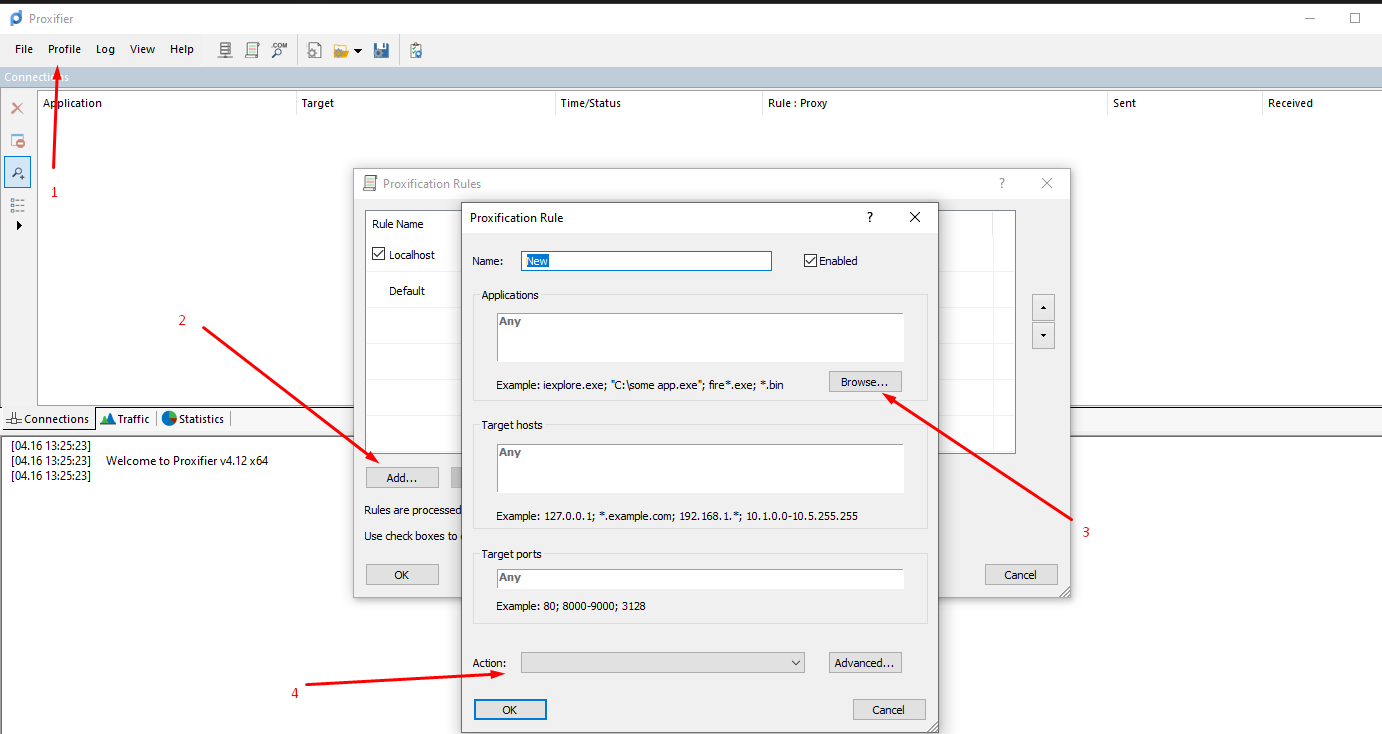Click the Target hosts text box
This screenshot has height=734, width=1382.
point(700,468)
